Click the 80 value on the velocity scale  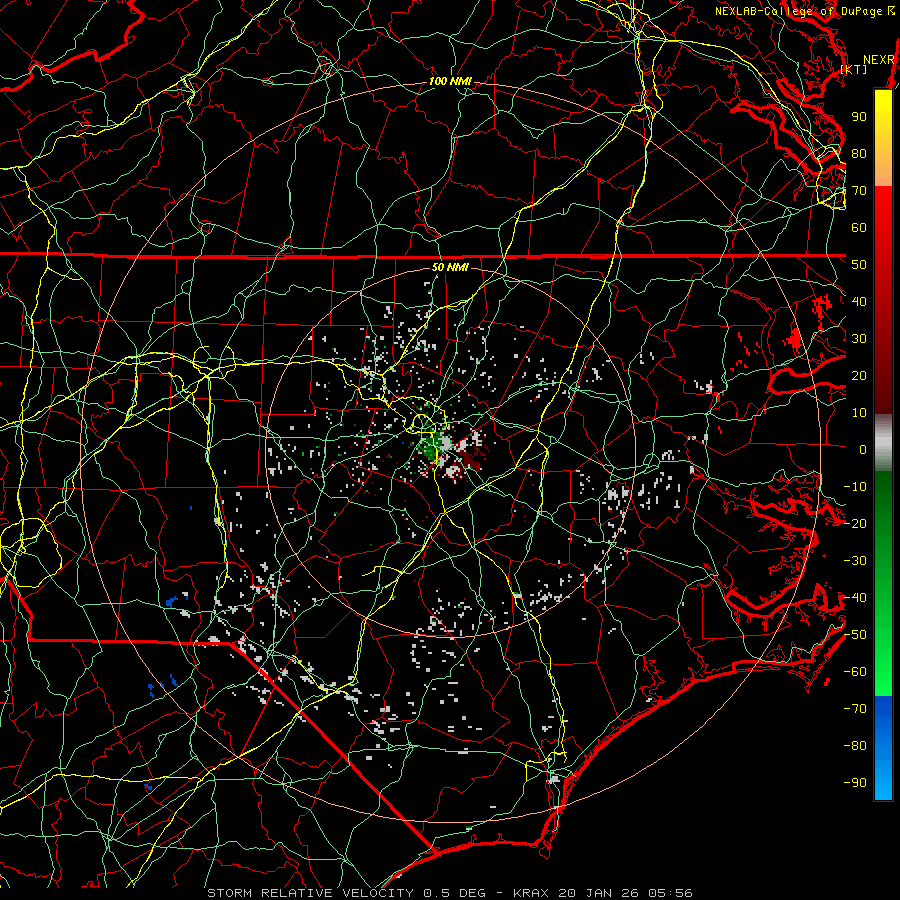(x=859, y=154)
